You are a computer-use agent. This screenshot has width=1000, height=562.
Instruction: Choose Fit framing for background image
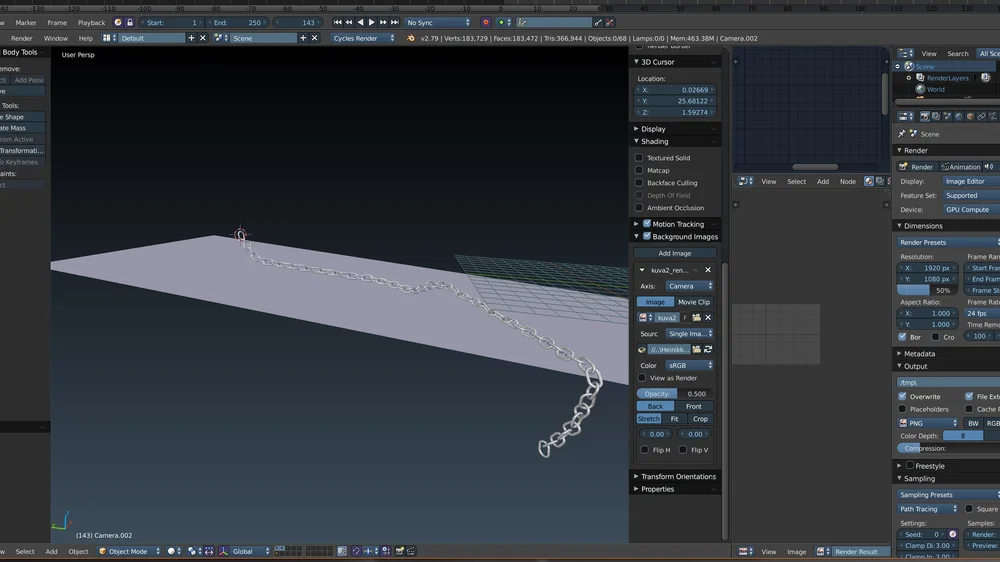(x=674, y=419)
